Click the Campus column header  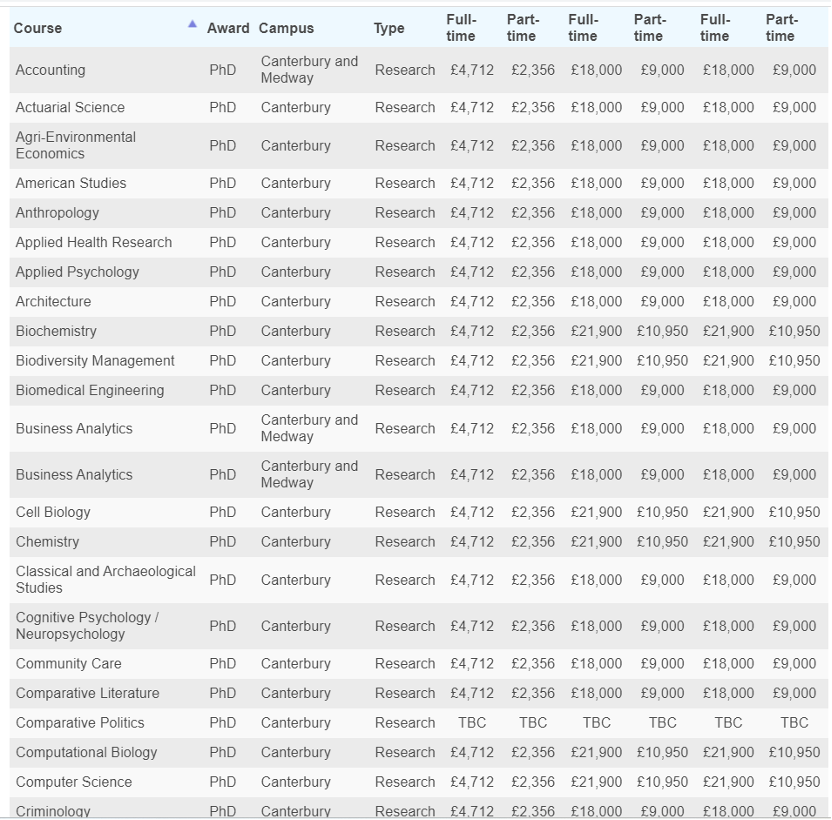click(286, 28)
